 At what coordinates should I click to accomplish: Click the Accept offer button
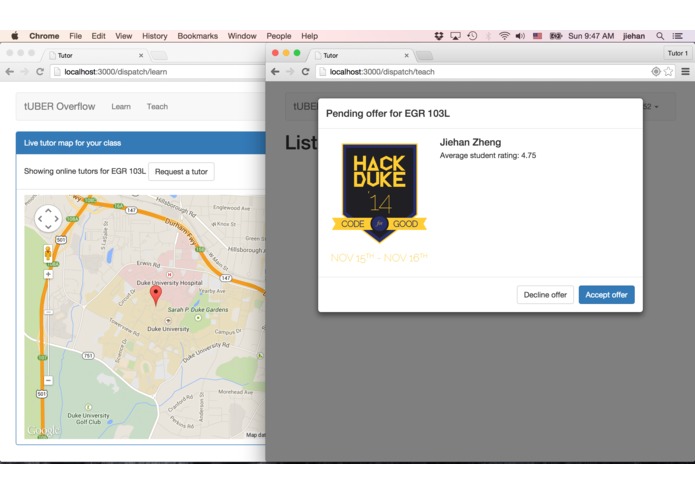pos(606,295)
